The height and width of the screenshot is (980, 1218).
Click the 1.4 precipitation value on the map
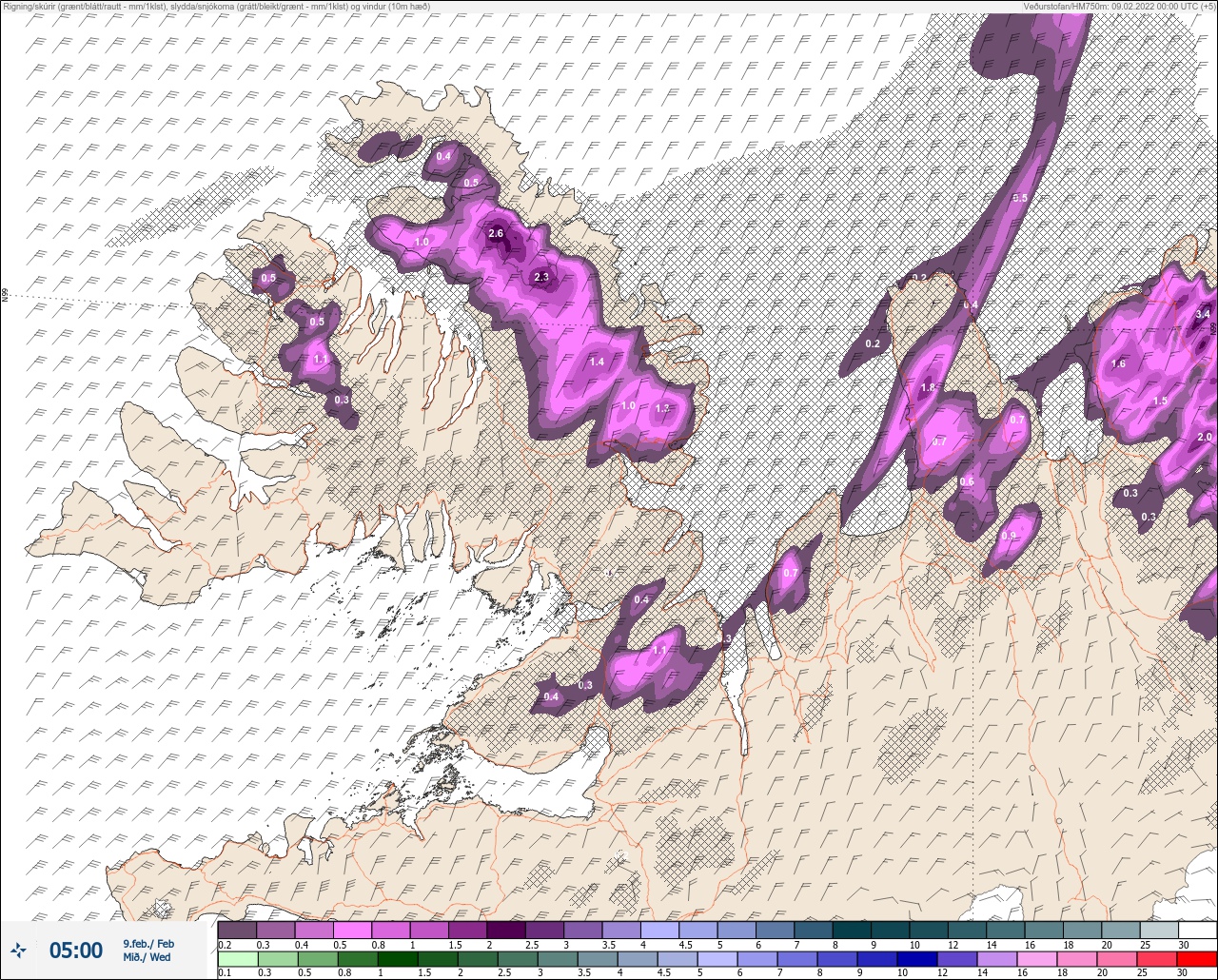tap(597, 362)
